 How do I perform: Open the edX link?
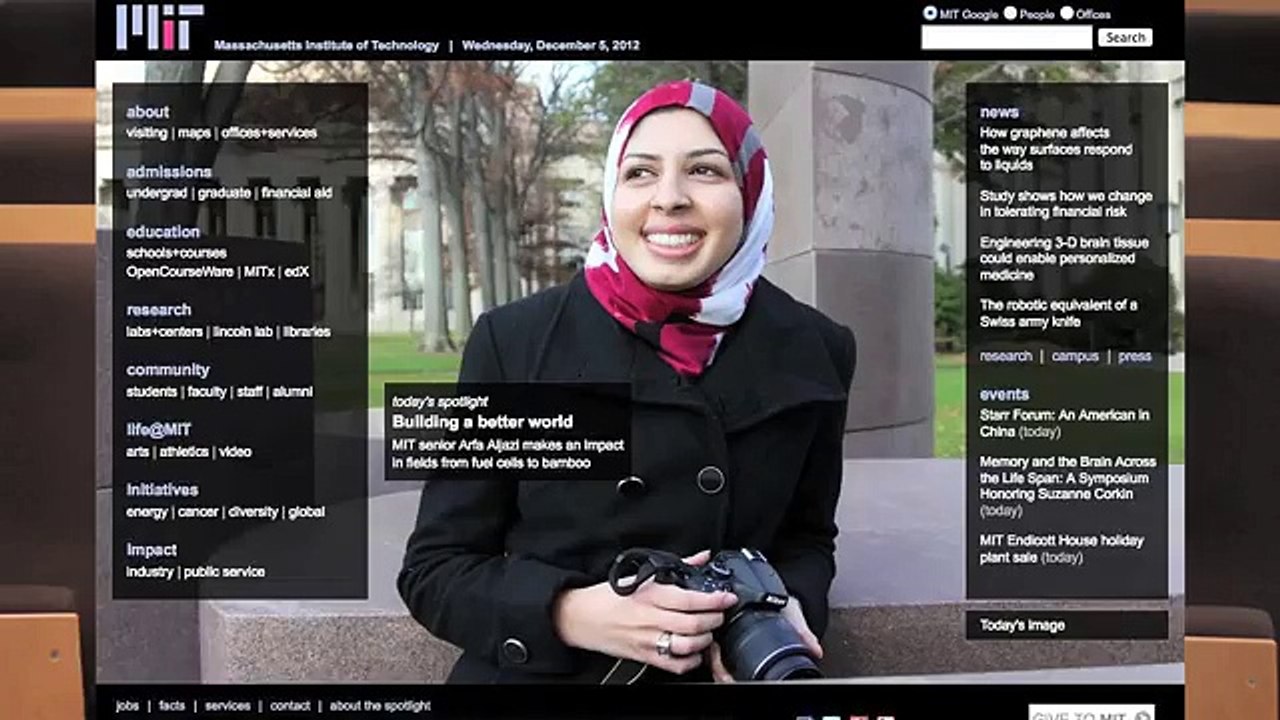(x=297, y=272)
